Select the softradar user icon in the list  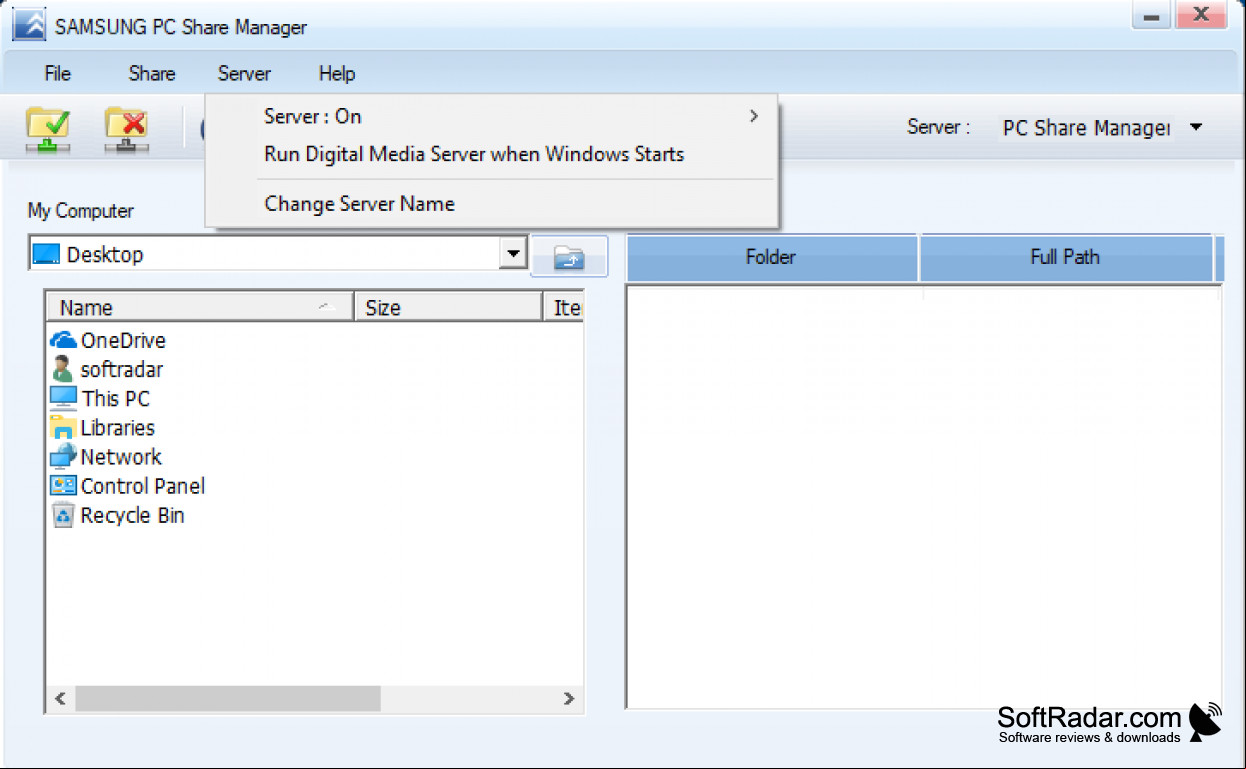pyautogui.click(x=63, y=369)
